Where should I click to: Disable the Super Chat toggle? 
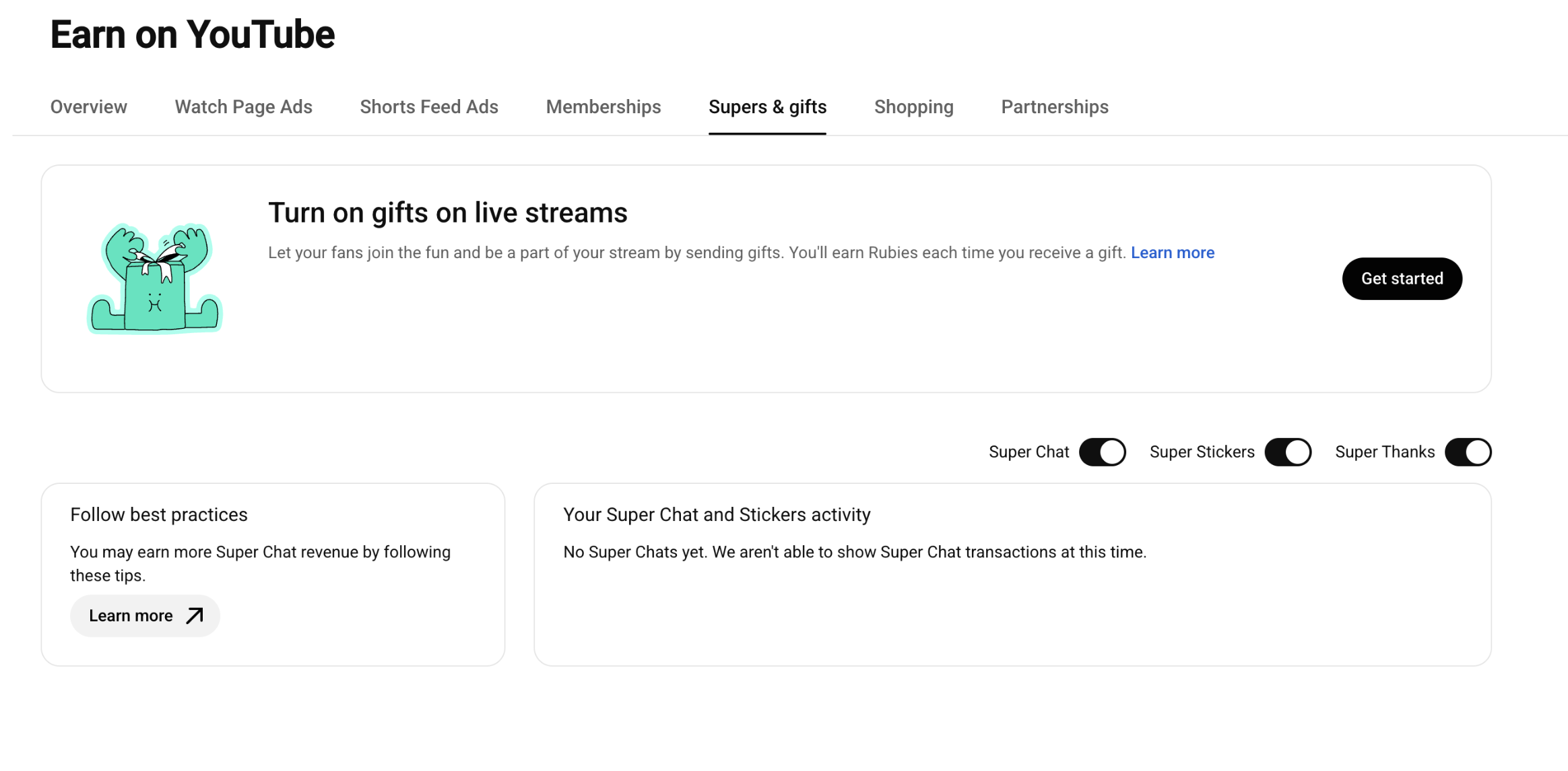pyautogui.click(x=1102, y=452)
